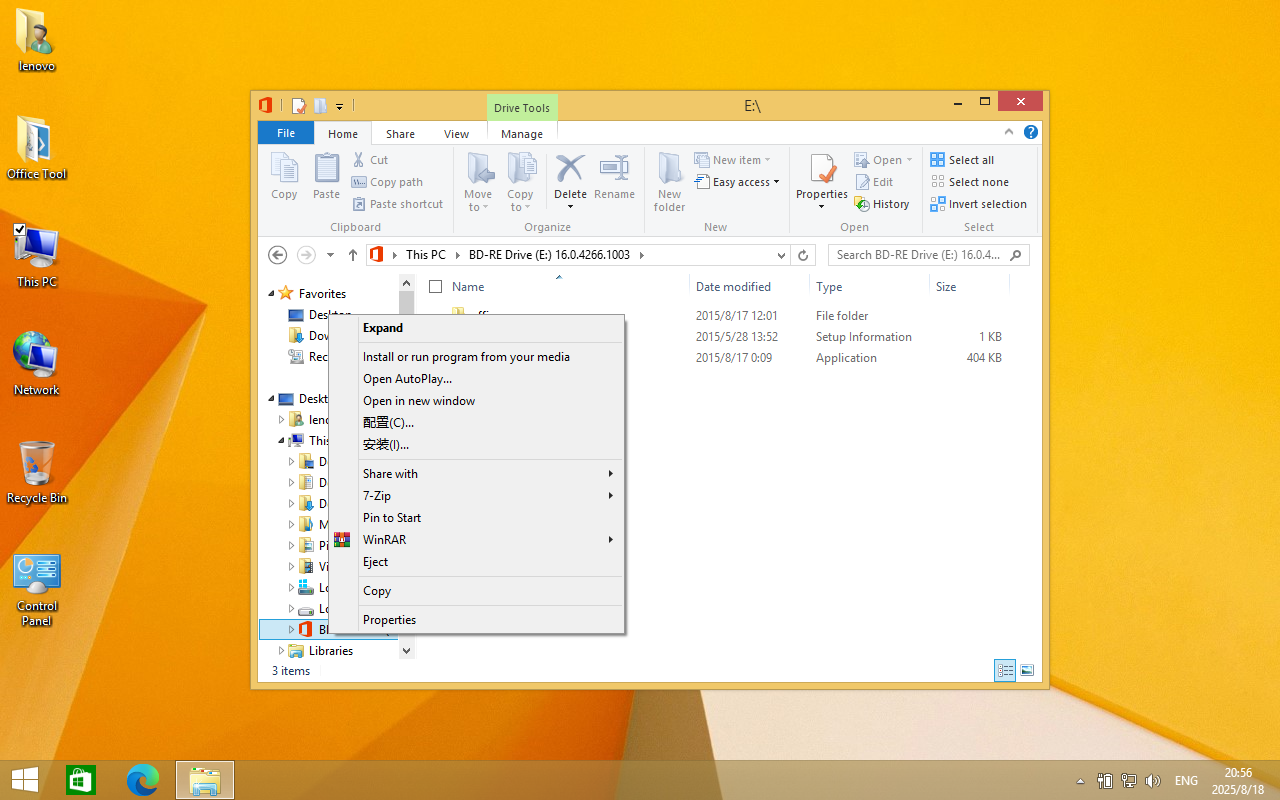Click Invert selection in the ribbon
The width and height of the screenshot is (1280, 800).
click(x=986, y=204)
